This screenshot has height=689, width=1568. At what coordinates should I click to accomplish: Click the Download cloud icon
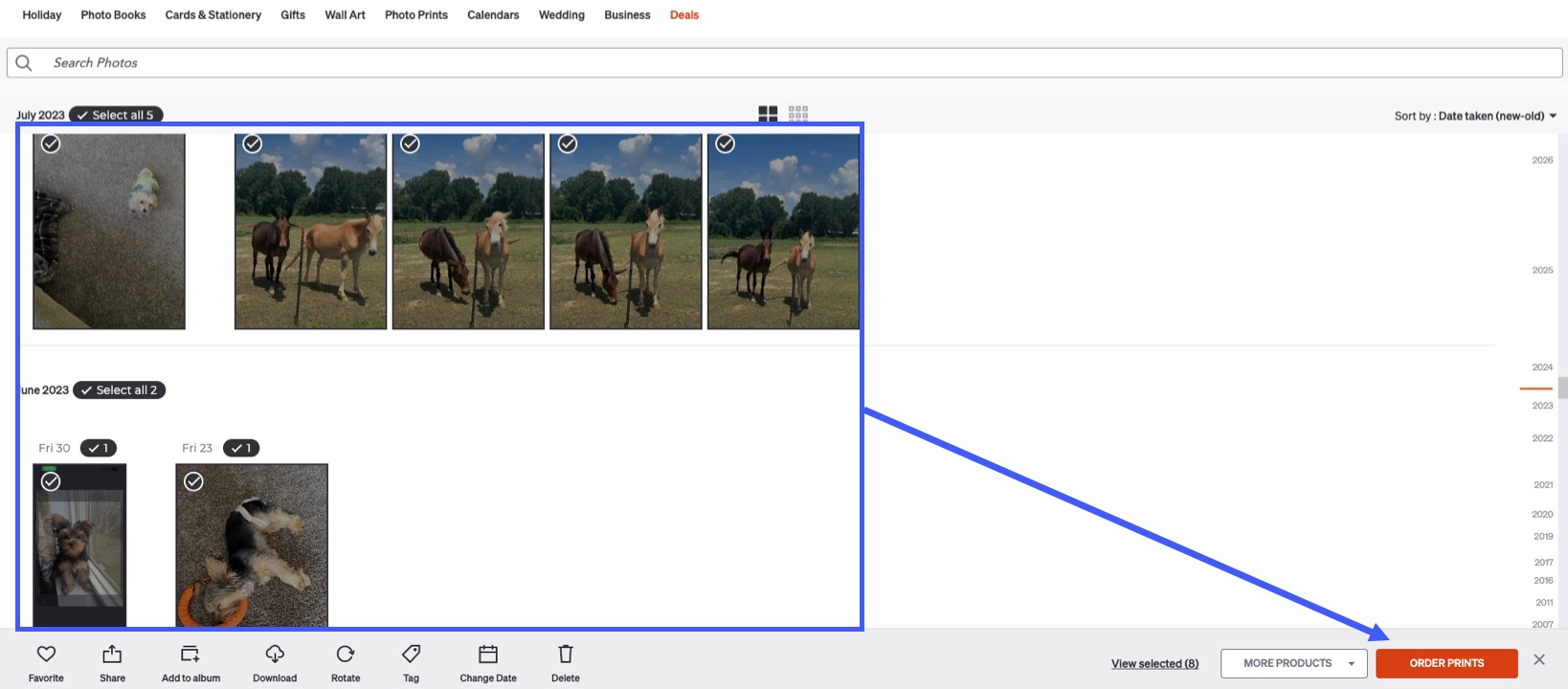275,655
